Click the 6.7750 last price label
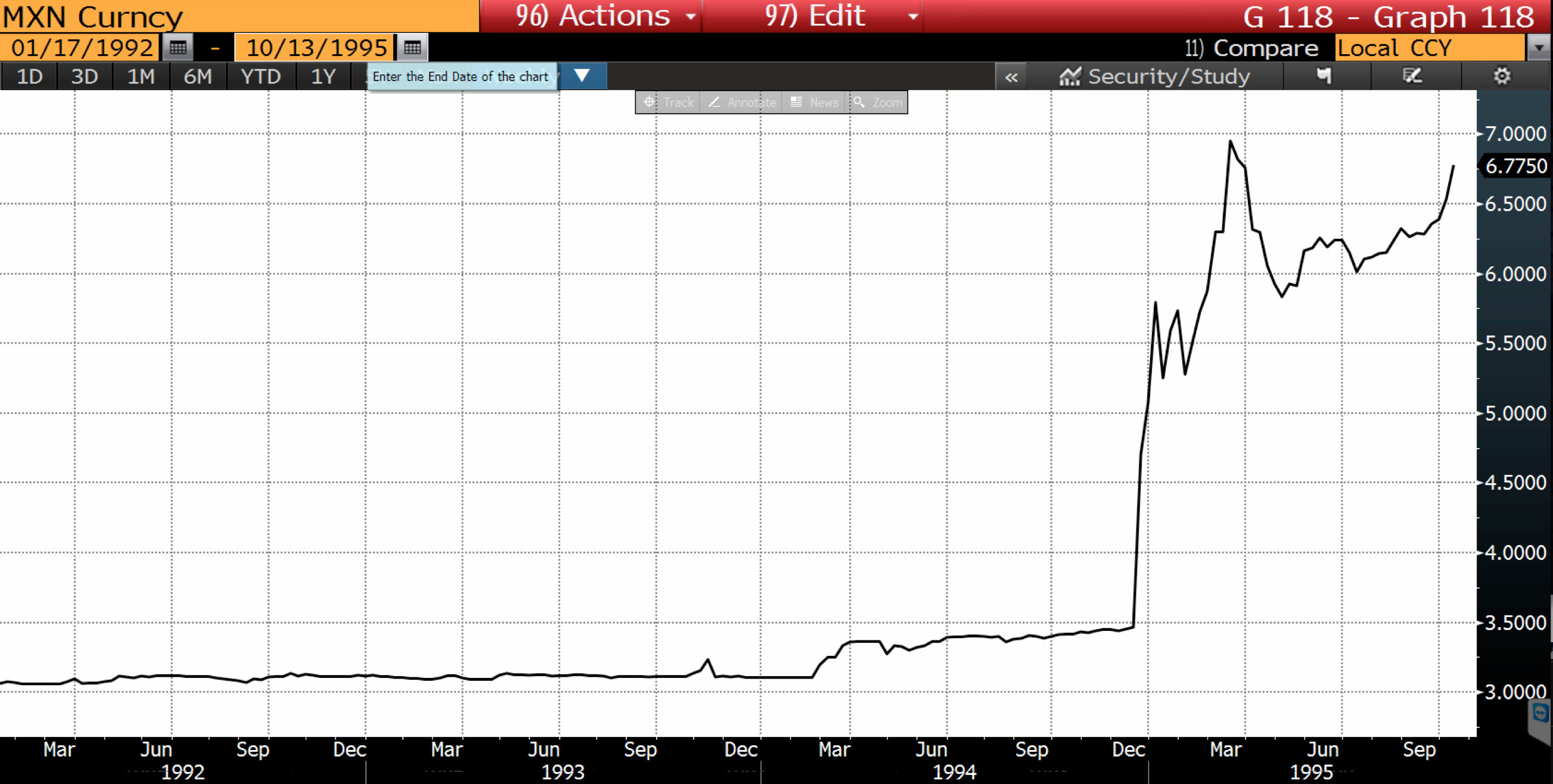 point(1515,166)
